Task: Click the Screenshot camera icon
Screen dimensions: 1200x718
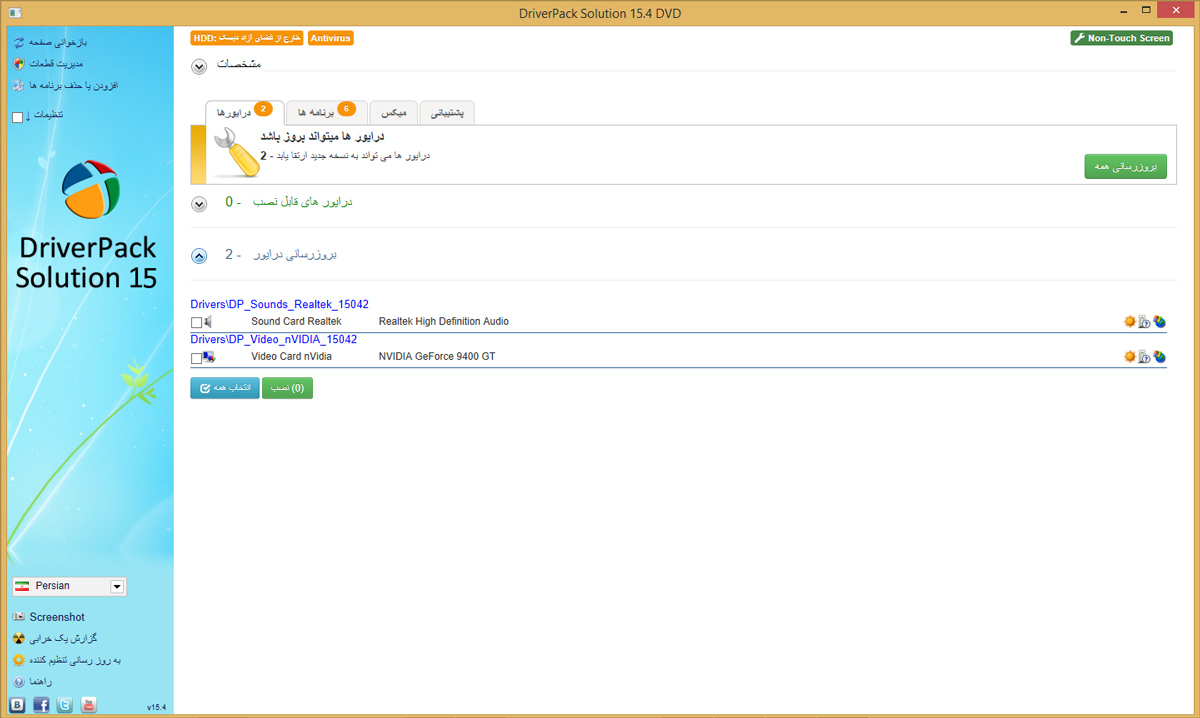Action: pos(18,617)
